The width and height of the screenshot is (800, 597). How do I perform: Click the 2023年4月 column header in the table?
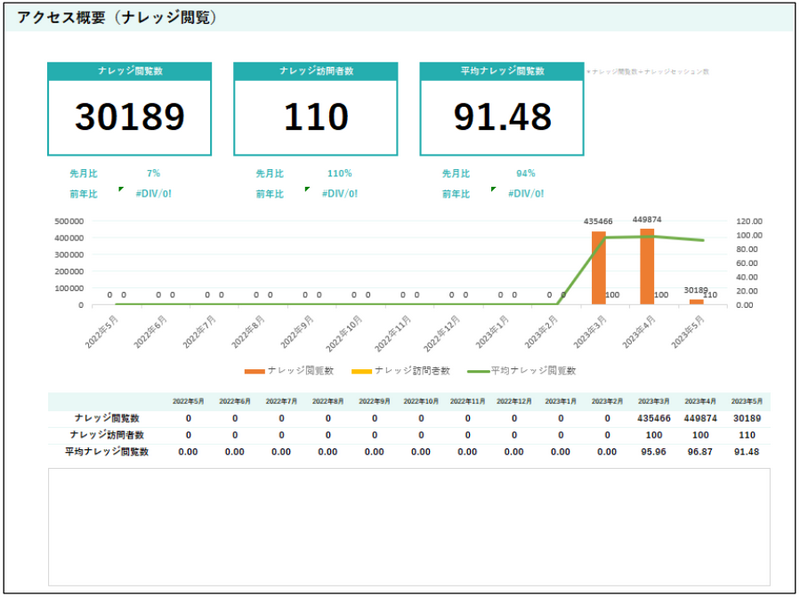click(700, 402)
